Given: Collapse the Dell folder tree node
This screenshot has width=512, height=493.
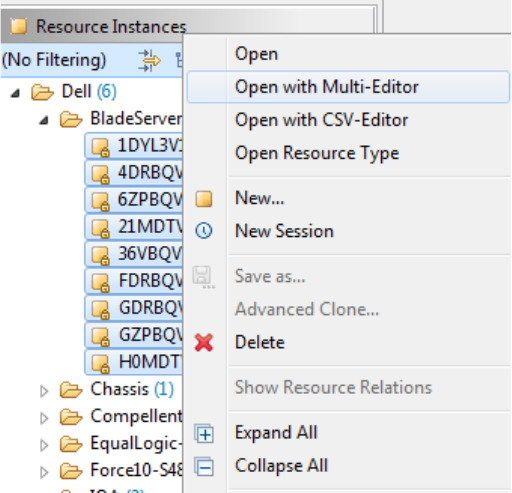Looking at the screenshot, I should point(15,93).
